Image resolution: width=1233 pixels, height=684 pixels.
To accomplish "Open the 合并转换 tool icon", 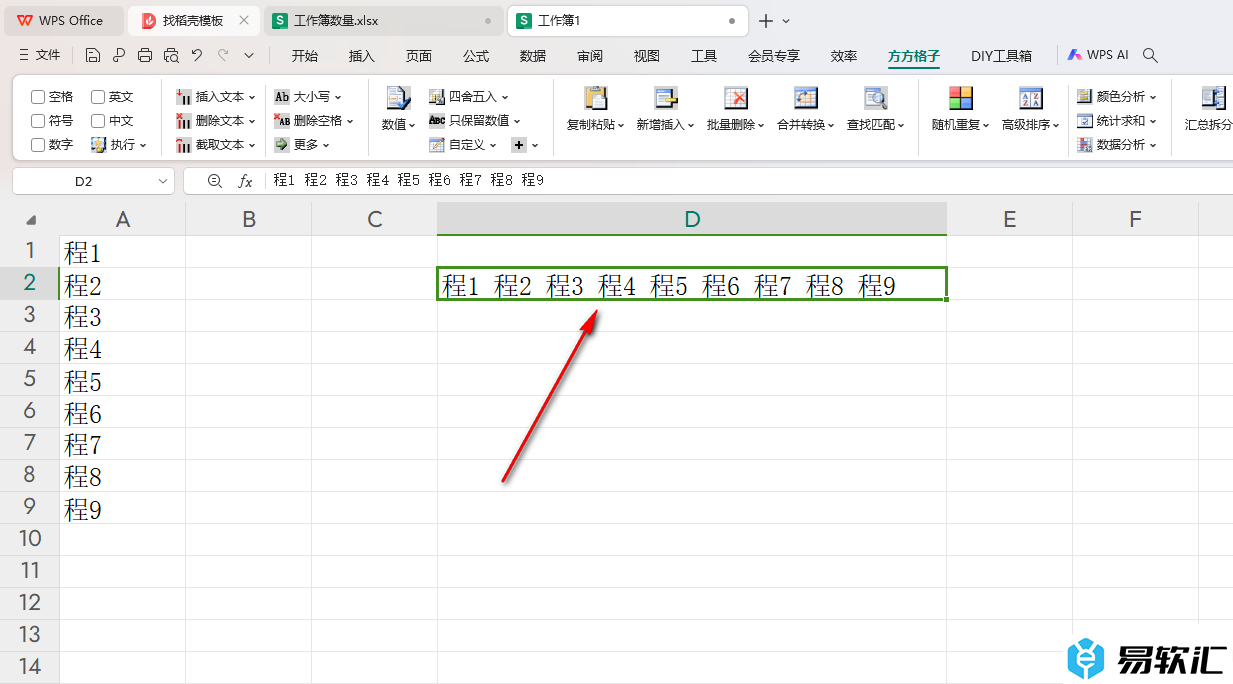I will tap(805, 98).
